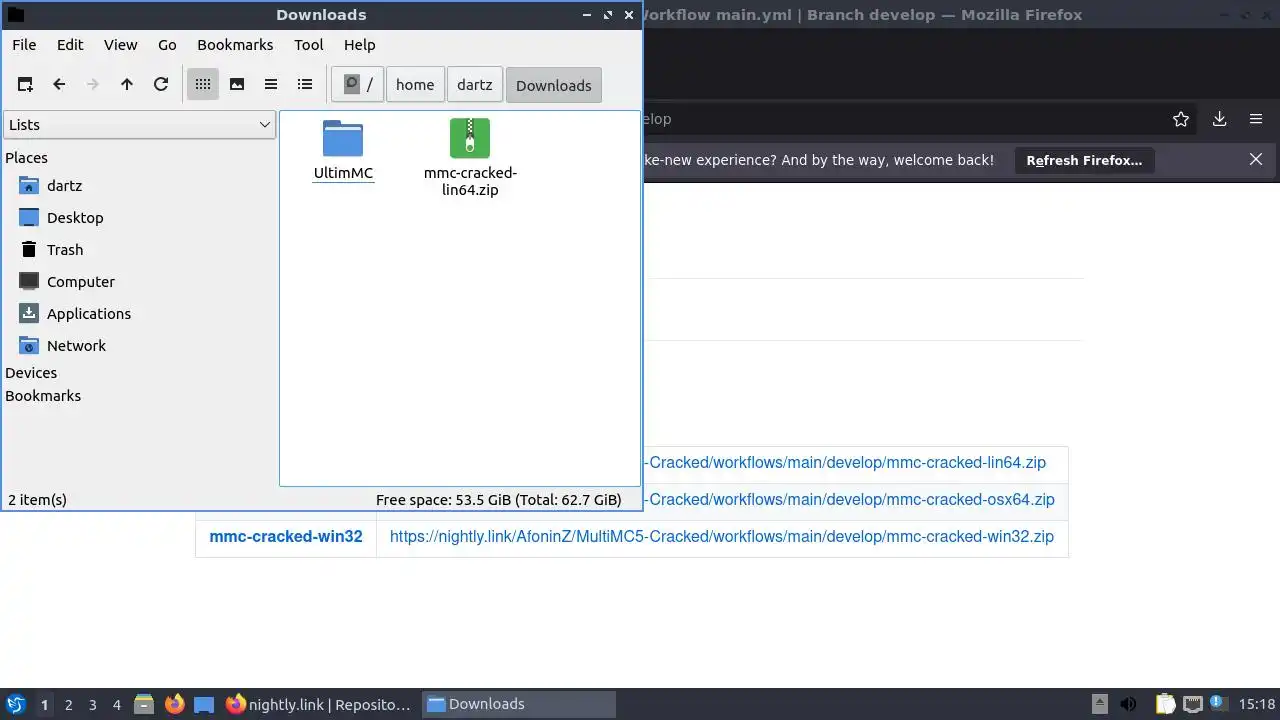Viewport: 1280px width, 720px height.
Task: Open a new tab in file manager
Action: point(25,85)
